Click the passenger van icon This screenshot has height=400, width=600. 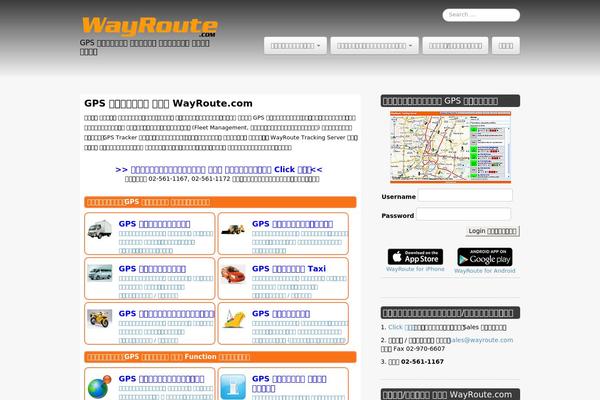(99, 273)
